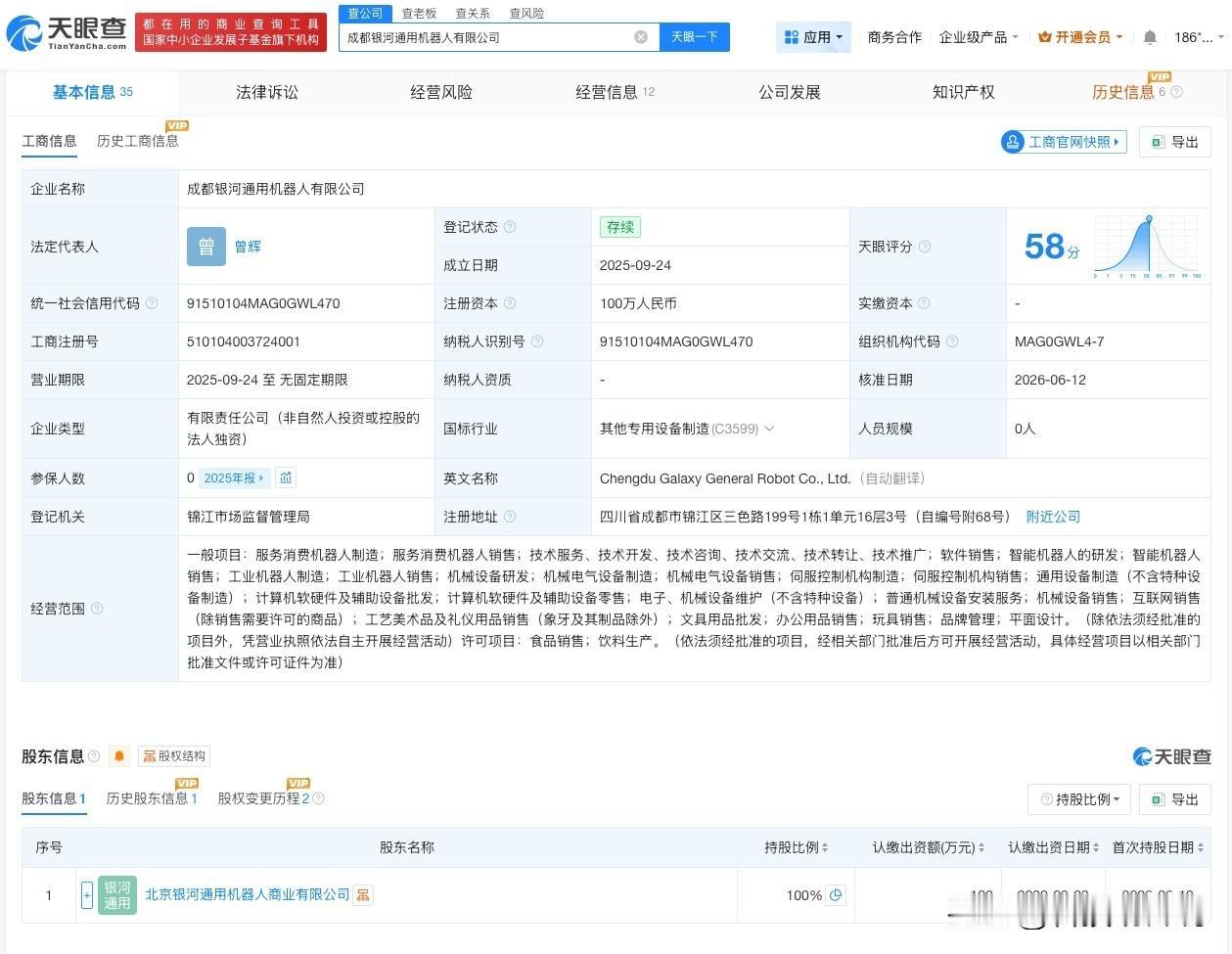This screenshot has height=954, width=1232.
Task: Sort by 首次持股日期 column
Action: (1158, 847)
